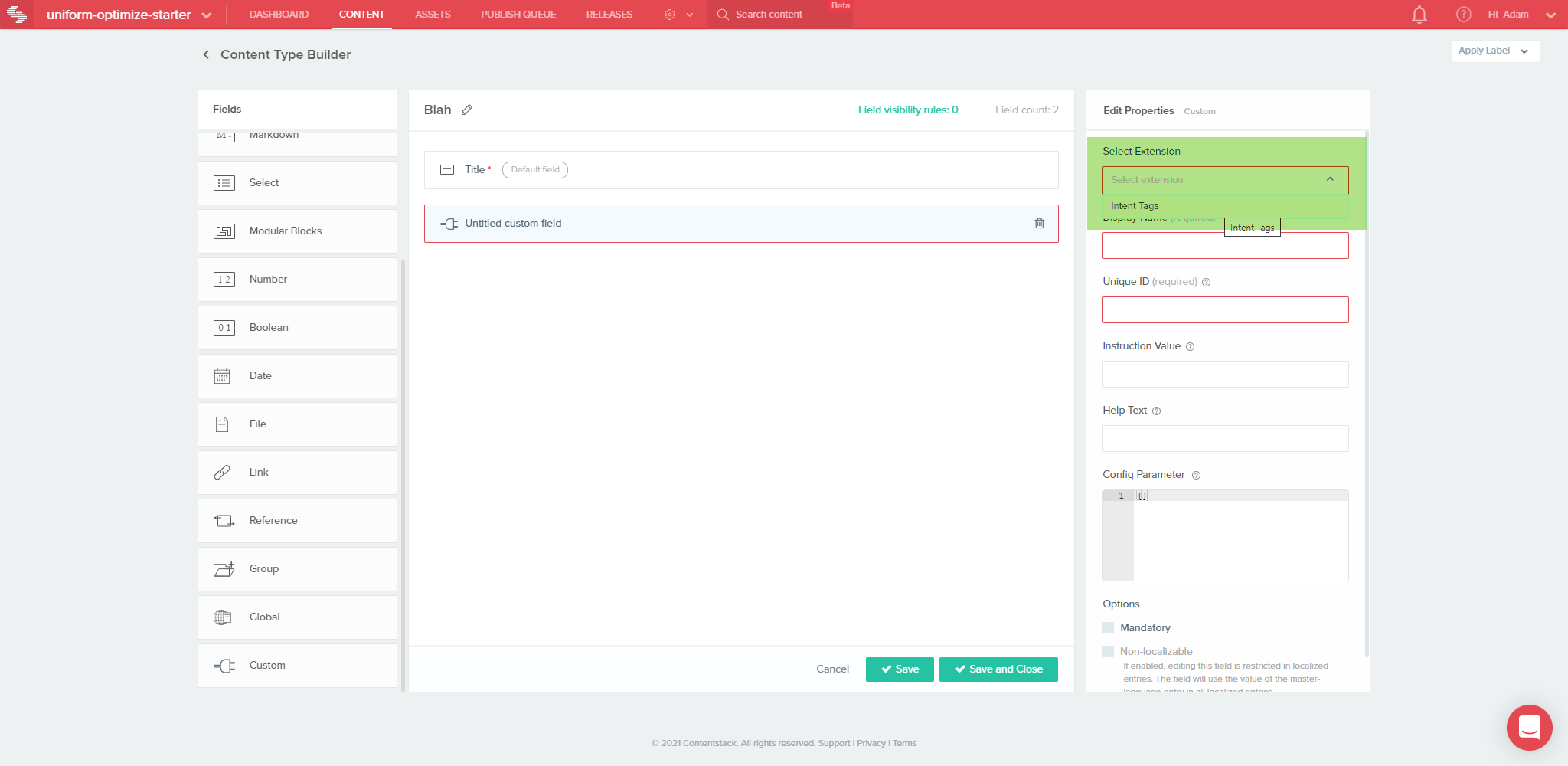
Task: Expand the uniform-optimize-starter stack switcher
Action: pyautogui.click(x=206, y=15)
